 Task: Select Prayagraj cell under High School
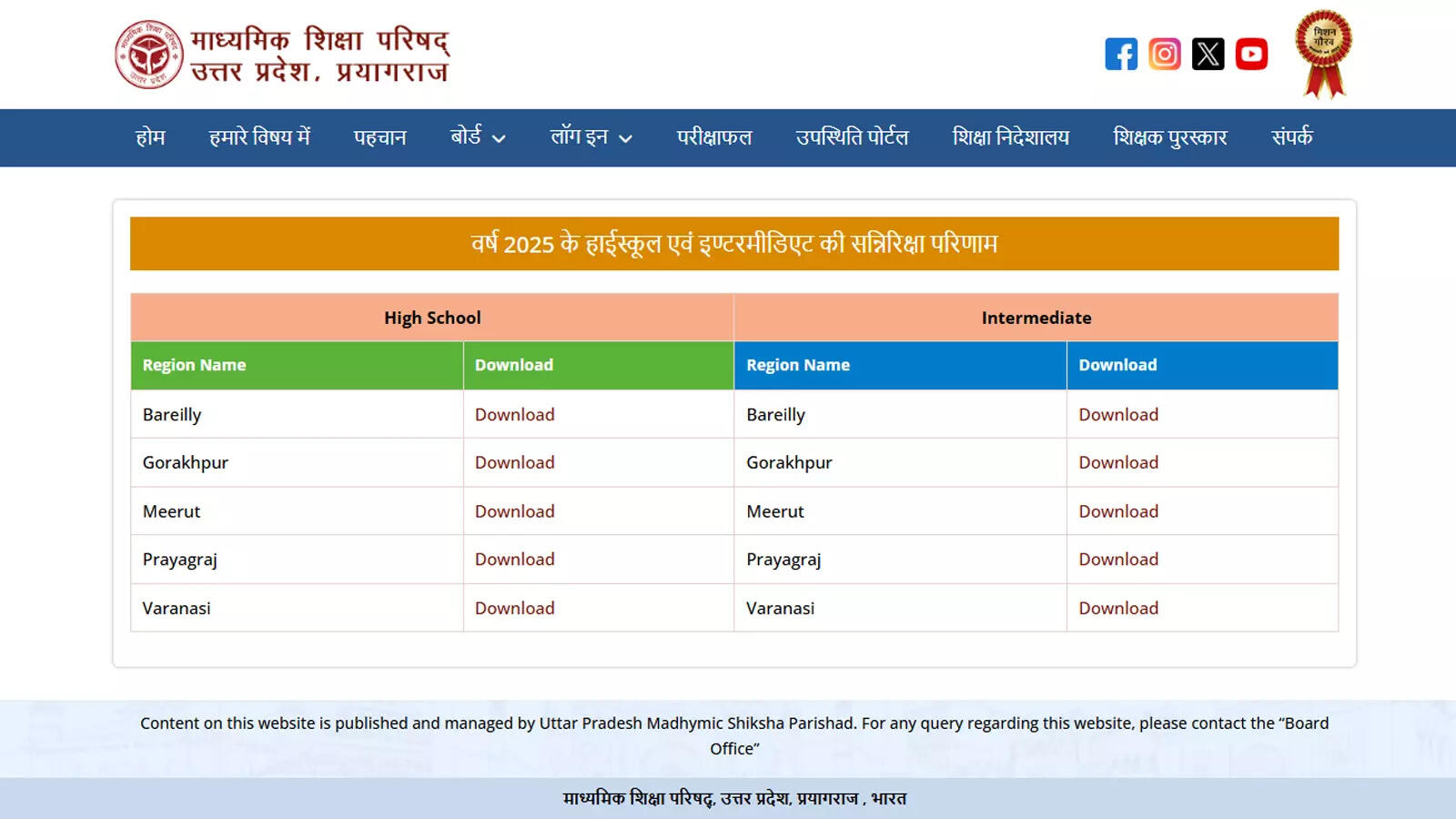click(297, 560)
